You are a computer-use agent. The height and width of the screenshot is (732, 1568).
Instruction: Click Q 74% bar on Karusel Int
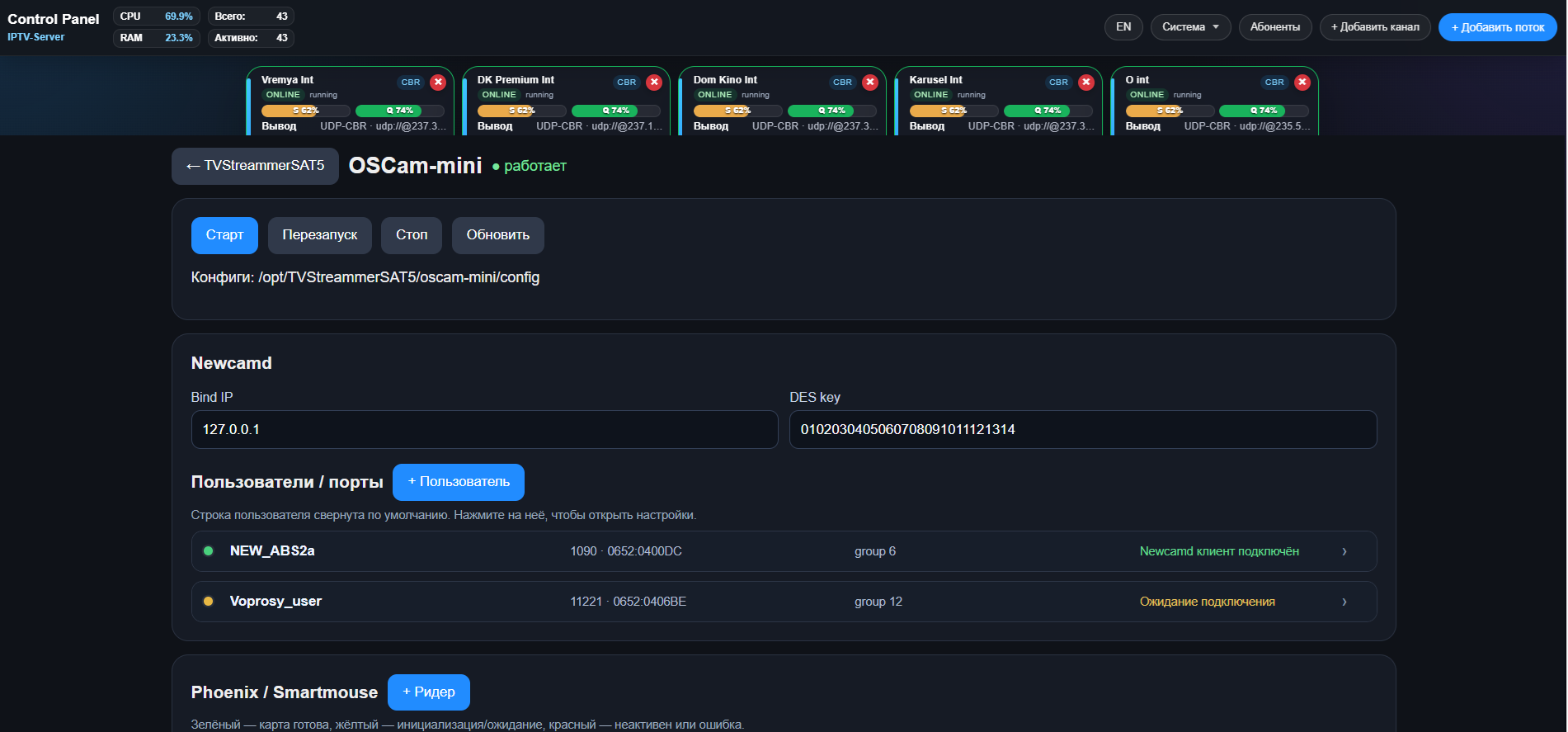coord(1048,111)
